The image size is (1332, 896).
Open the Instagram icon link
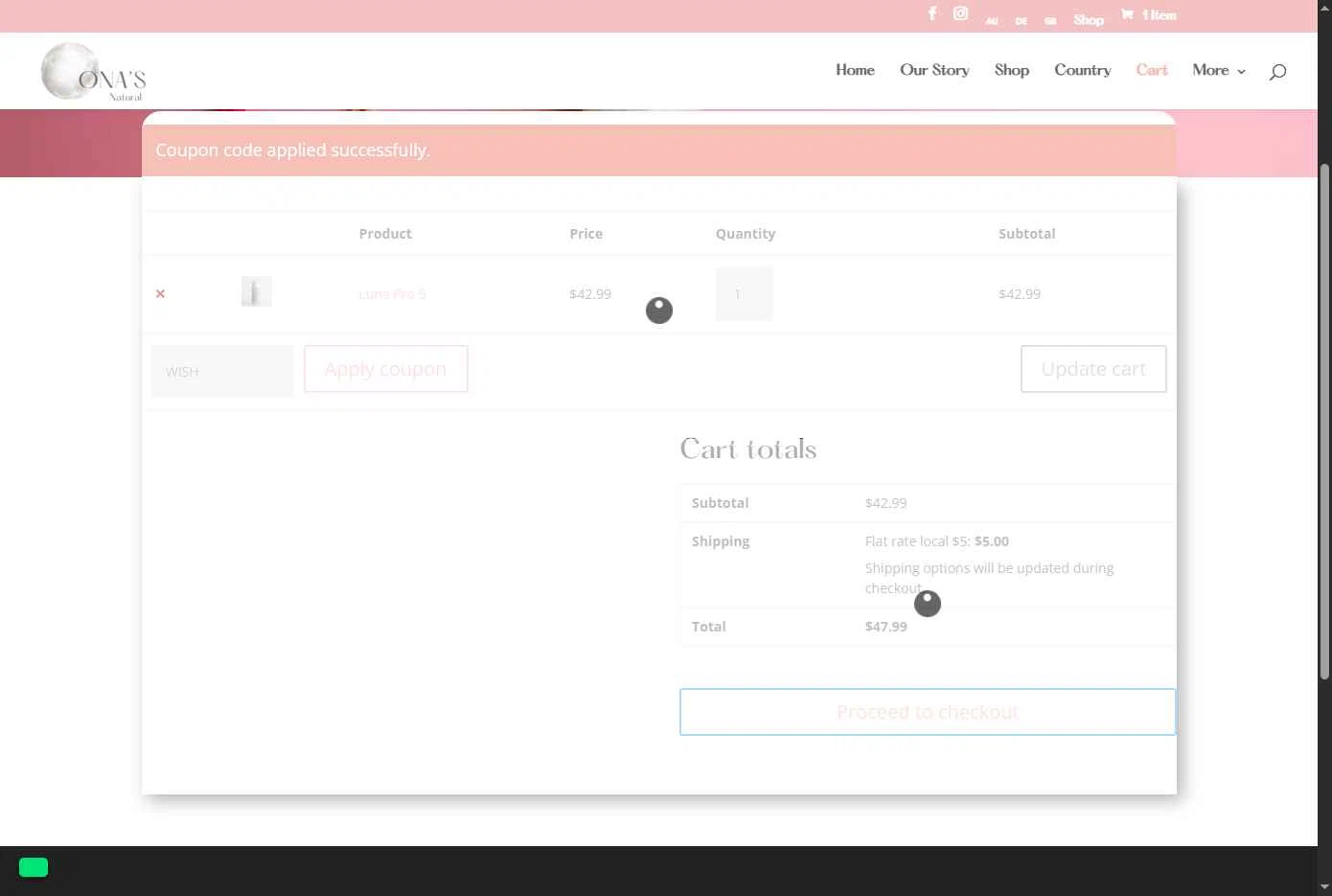point(960,13)
